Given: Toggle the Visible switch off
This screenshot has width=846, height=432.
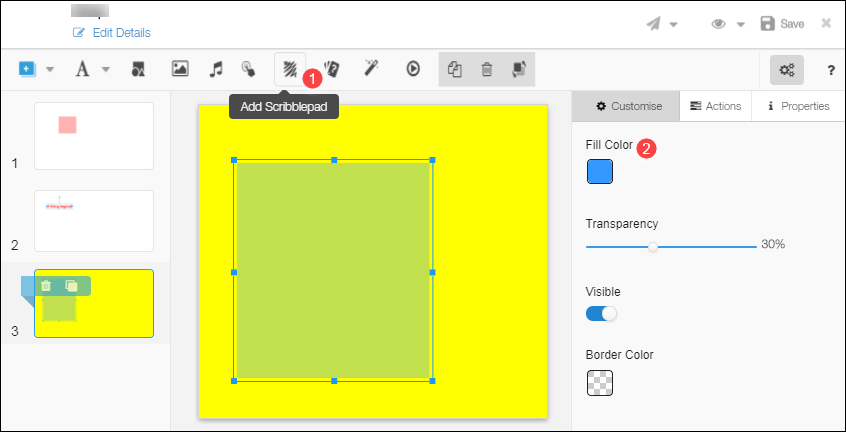Looking at the screenshot, I should pos(602,314).
